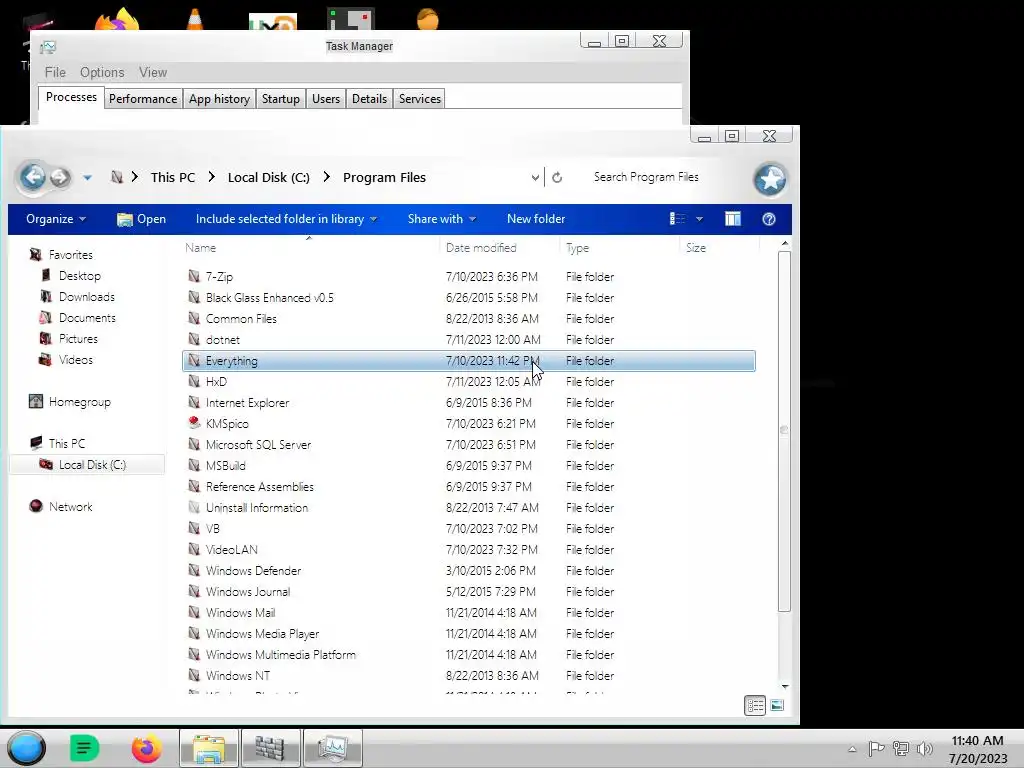
Task: Open view options dropdown arrow
Action: point(699,219)
